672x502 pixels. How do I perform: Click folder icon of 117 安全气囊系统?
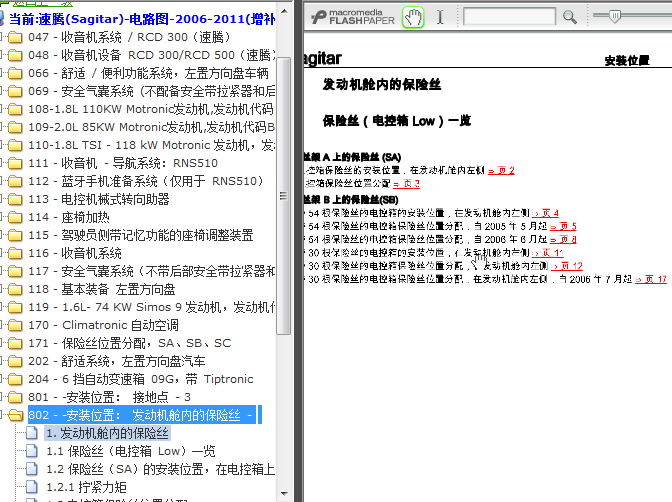[15, 272]
